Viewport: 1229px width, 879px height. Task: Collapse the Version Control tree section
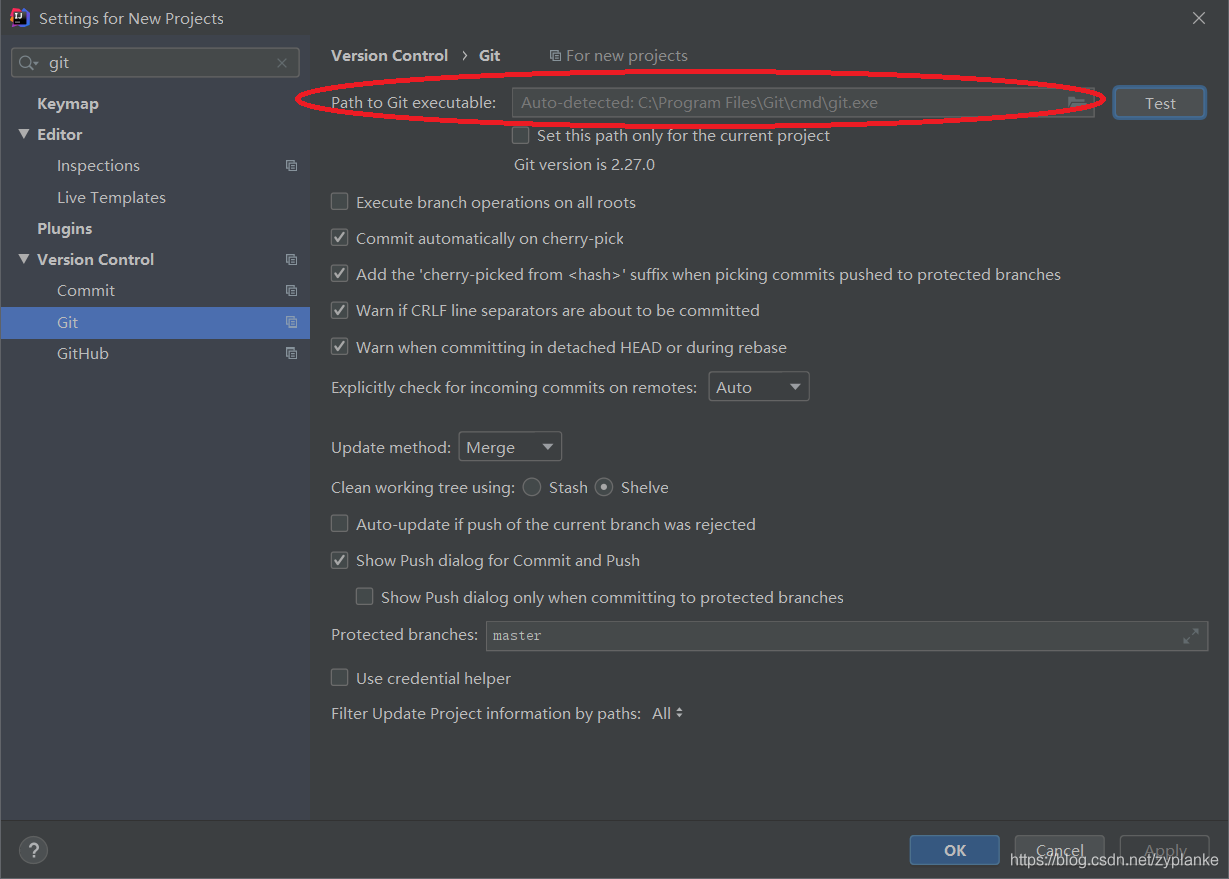[24, 259]
